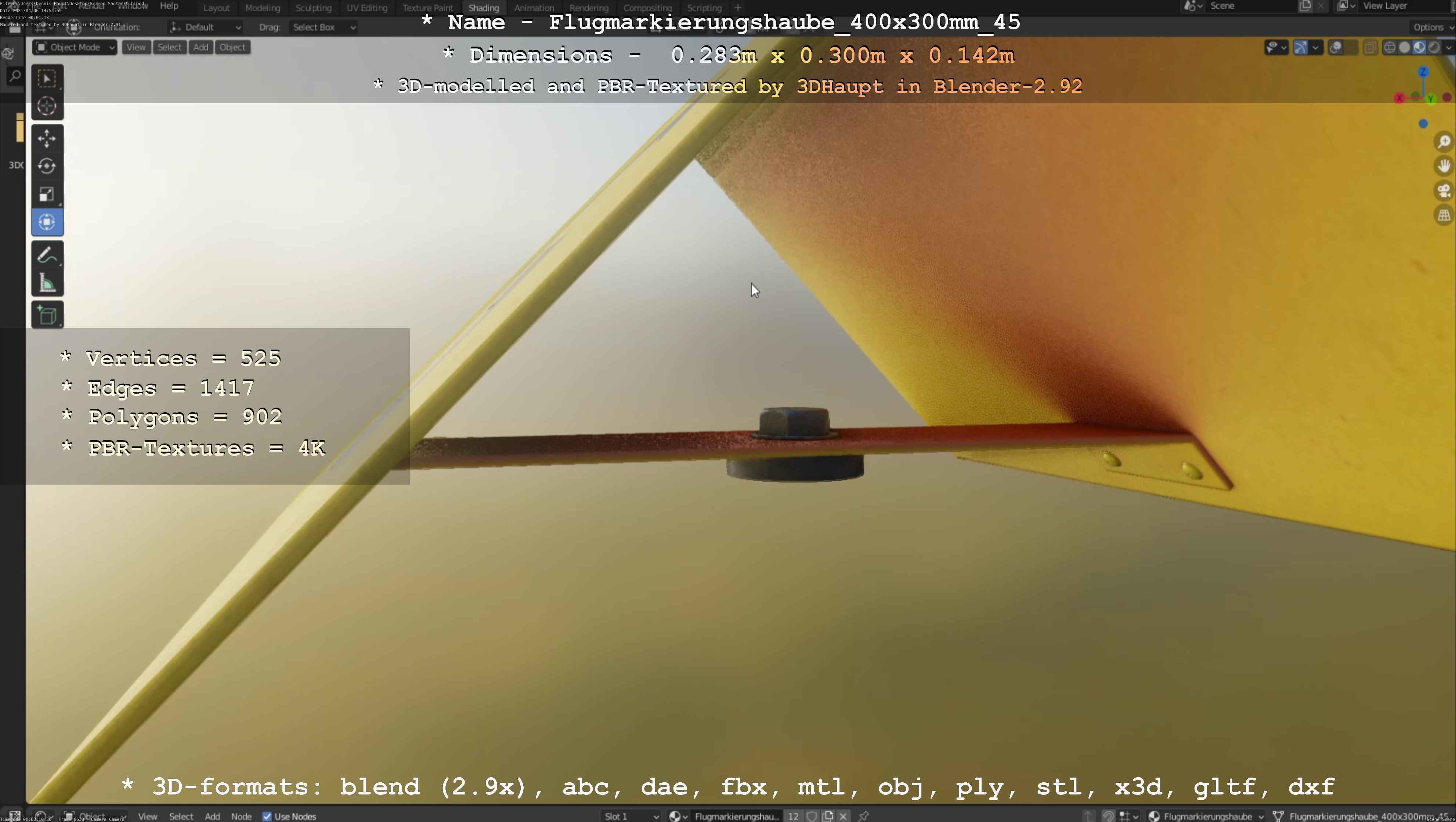The image size is (1456, 822).
Task: Uncheck the Use Nodes checkbox
Action: 267,816
